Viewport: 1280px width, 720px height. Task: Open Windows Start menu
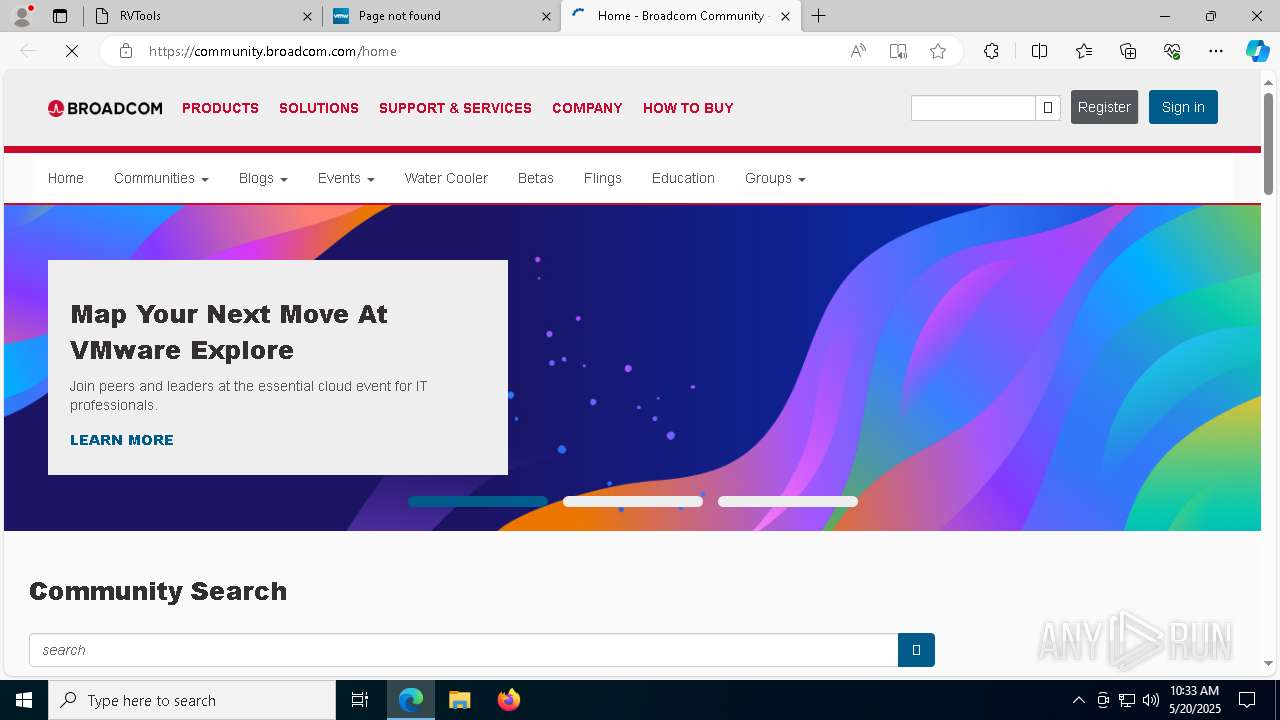tap(24, 700)
